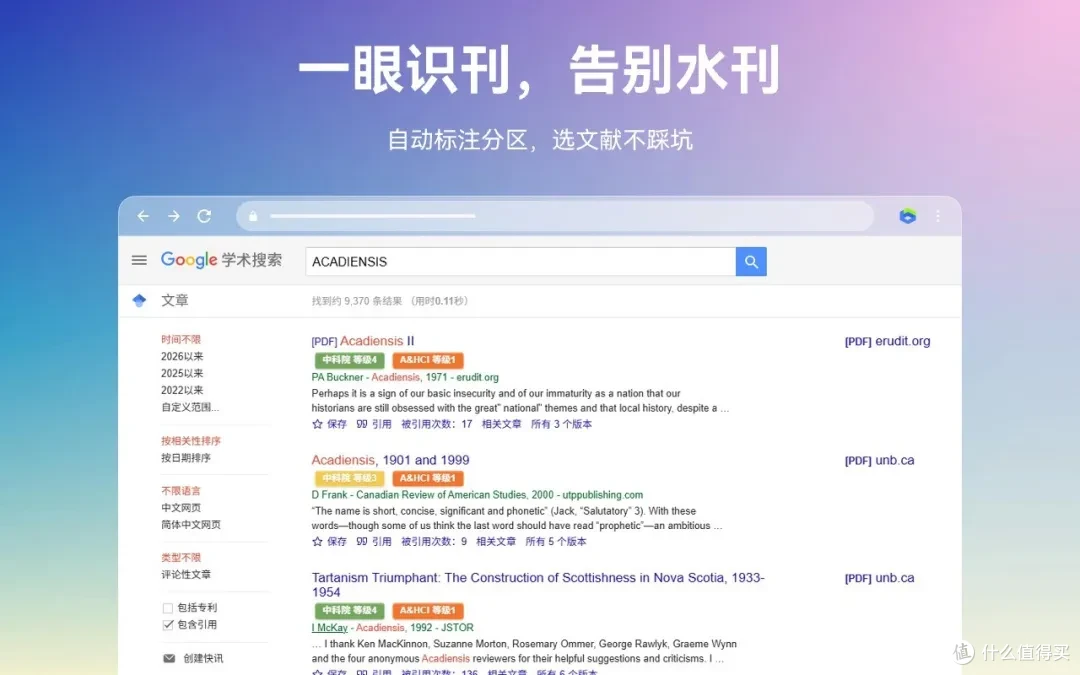Image resolution: width=1080 pixels, height=675 pixels.
Task: Click author link PA Buckner
Action: click(337, 377)
